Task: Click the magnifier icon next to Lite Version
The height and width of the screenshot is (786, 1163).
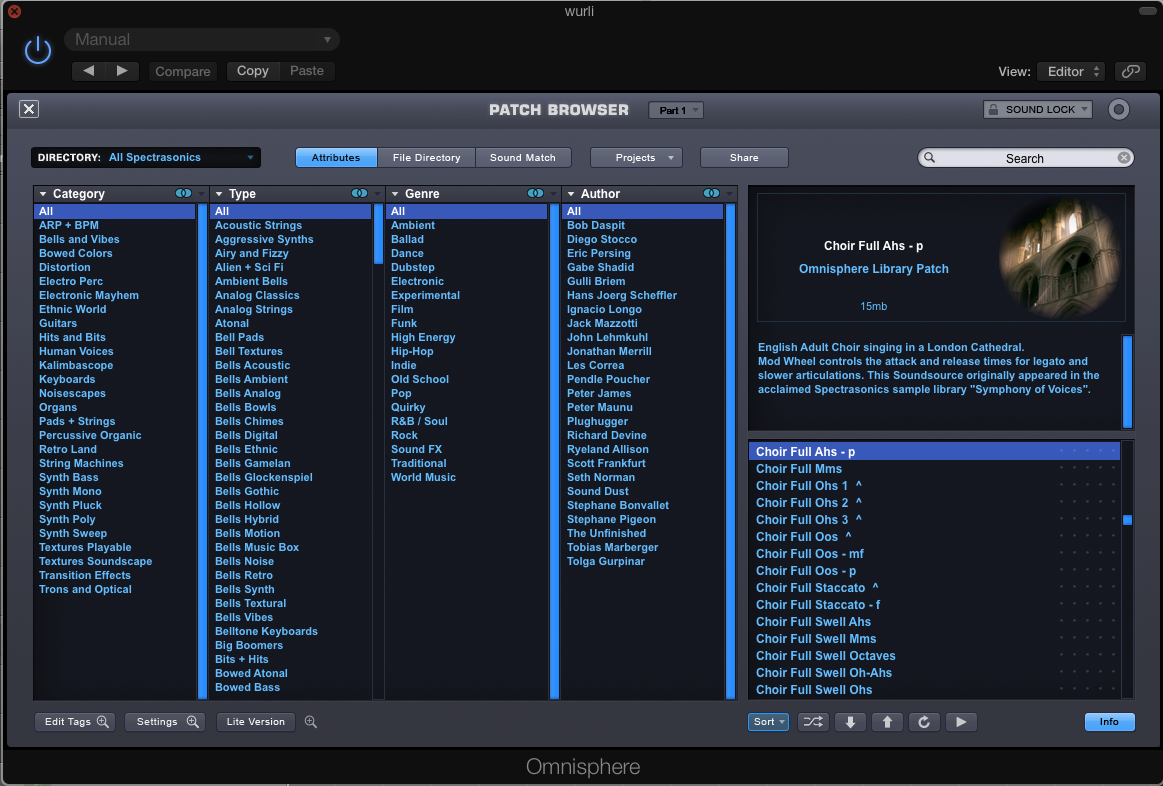Action: click(311, 721)
